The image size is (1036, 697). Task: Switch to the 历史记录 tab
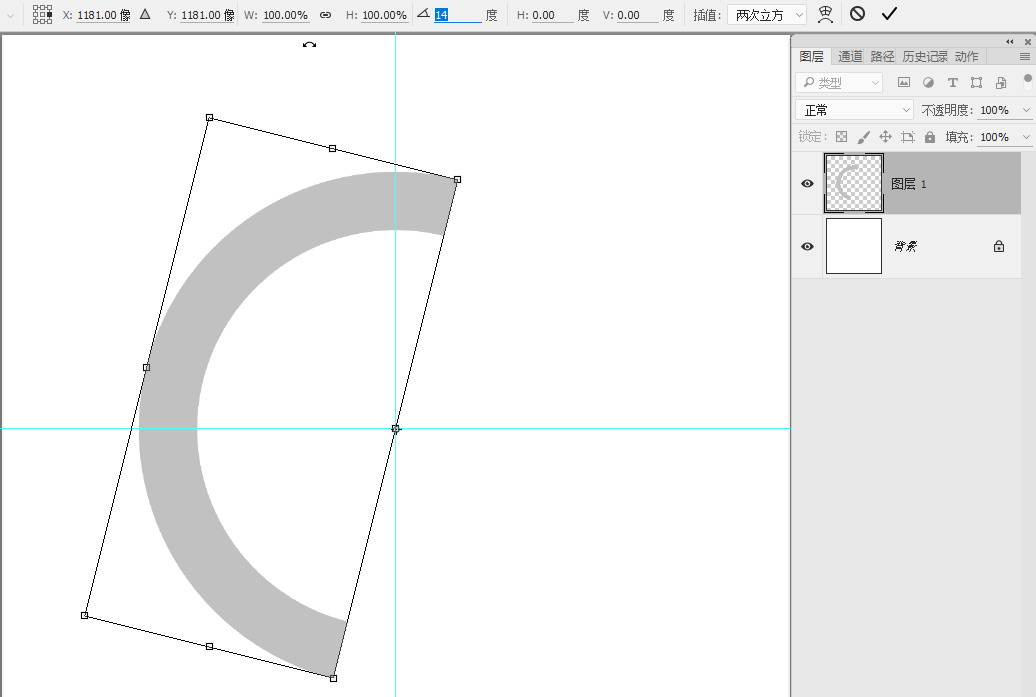(924, 57)
